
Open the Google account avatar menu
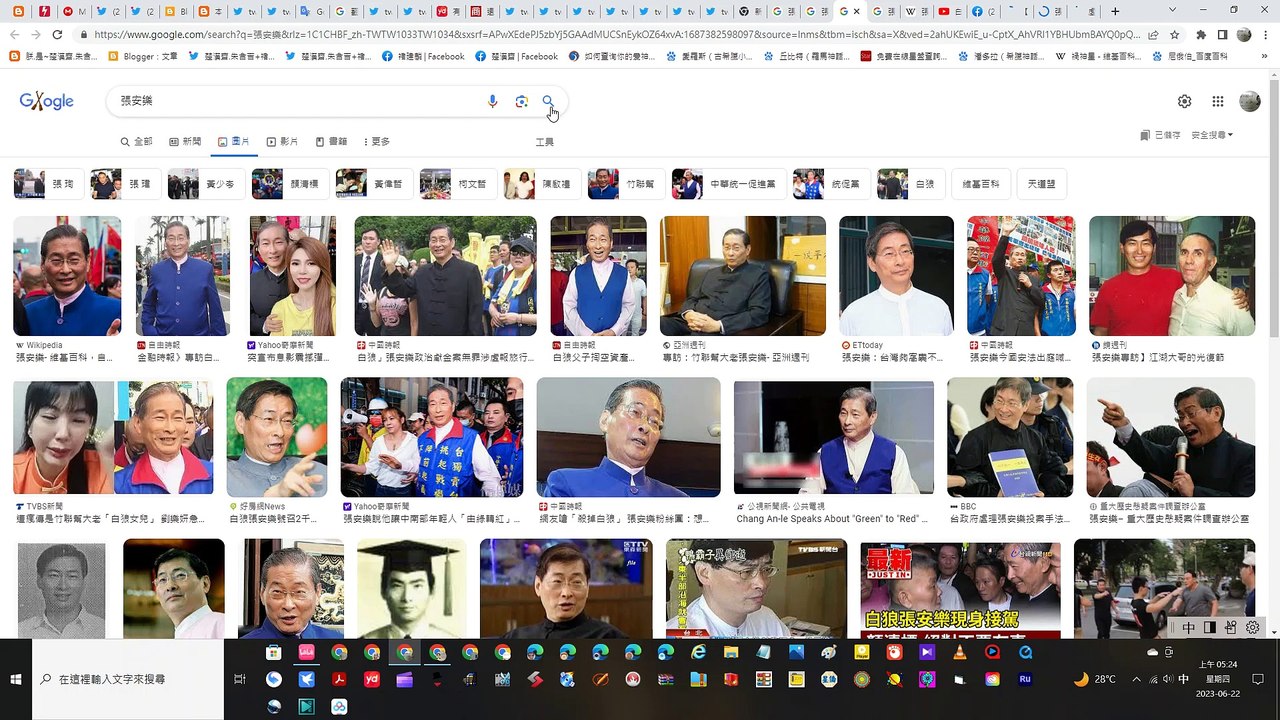click(x=1249, y=101)
